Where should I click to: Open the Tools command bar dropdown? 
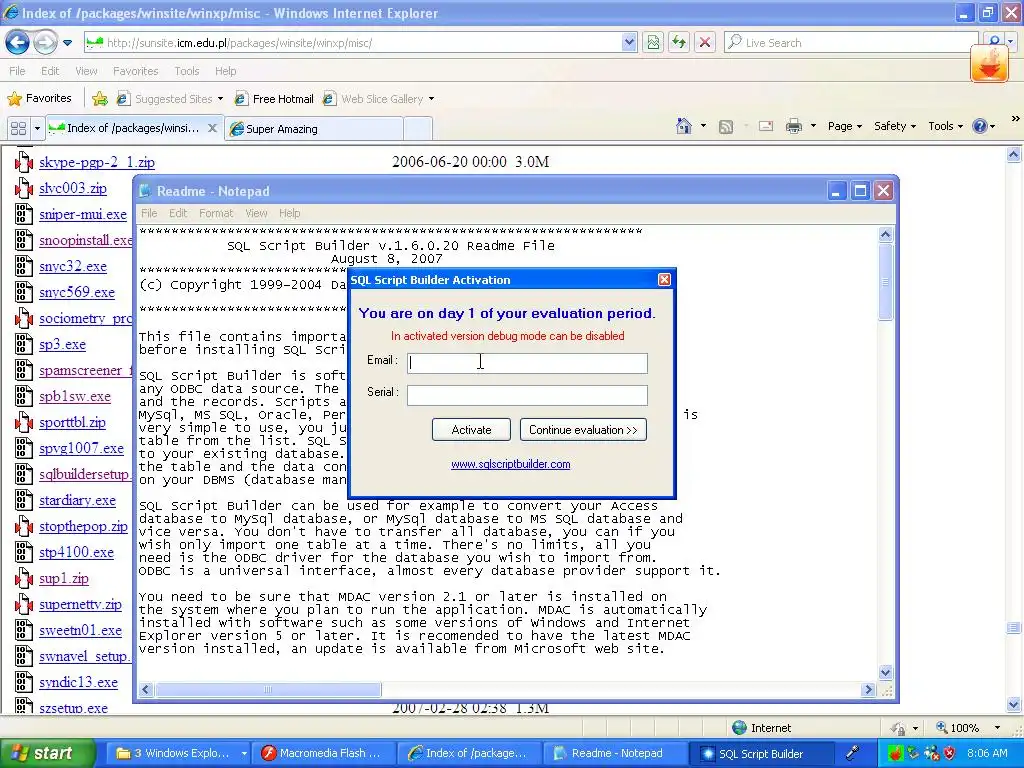(x=945, y=126)
